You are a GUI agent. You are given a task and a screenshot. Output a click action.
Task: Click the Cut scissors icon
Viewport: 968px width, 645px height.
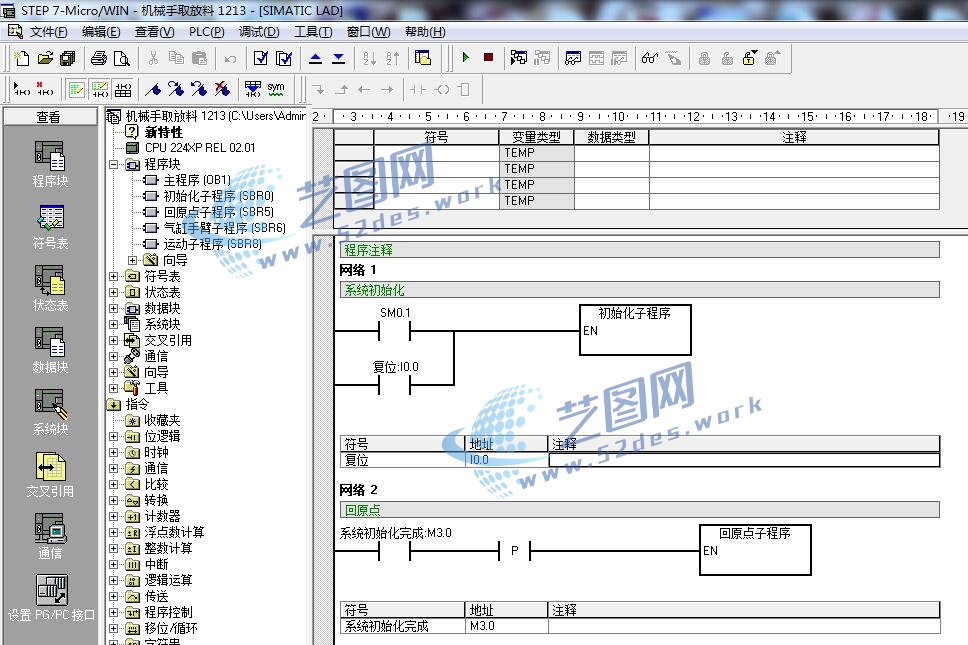tap(153, 59)
